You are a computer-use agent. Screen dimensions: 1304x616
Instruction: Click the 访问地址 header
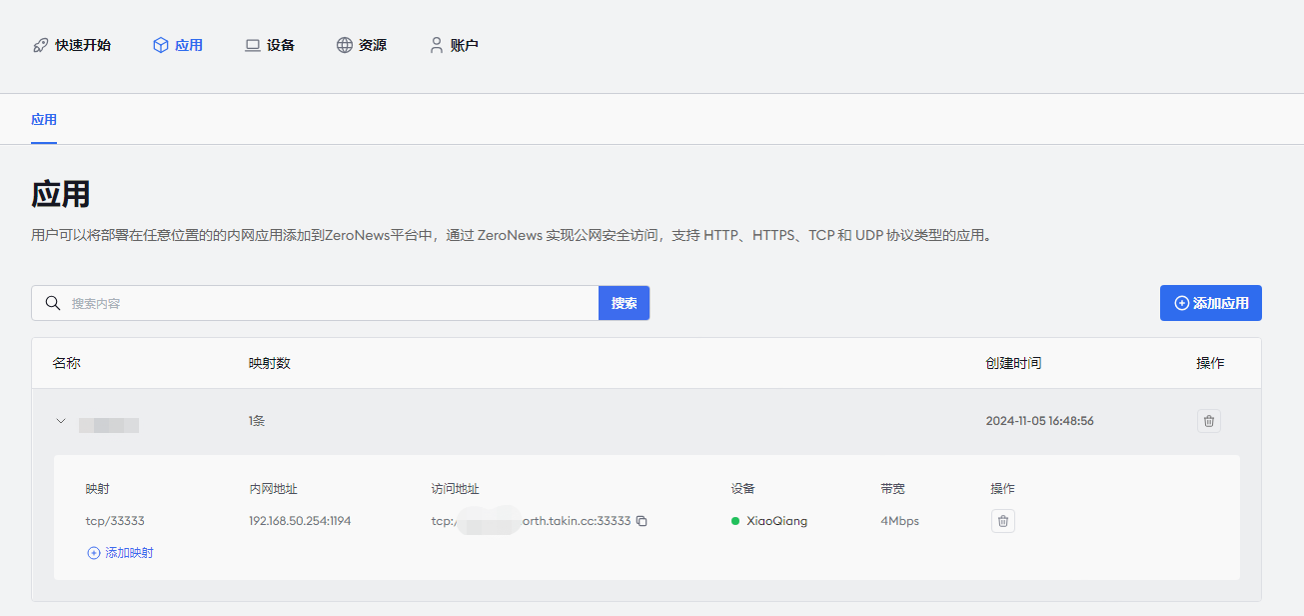point(455,489)
